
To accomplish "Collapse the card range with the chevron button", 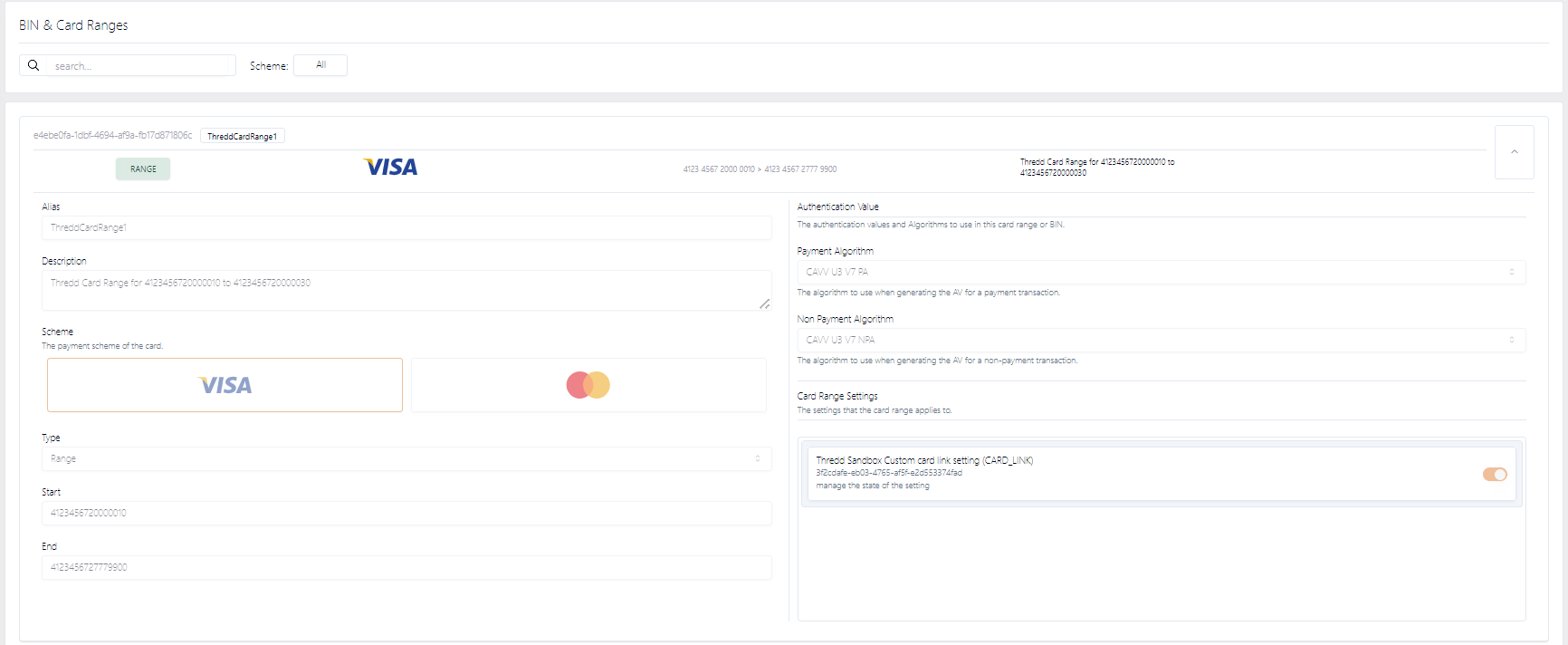I will click(x=1514, y=152).
